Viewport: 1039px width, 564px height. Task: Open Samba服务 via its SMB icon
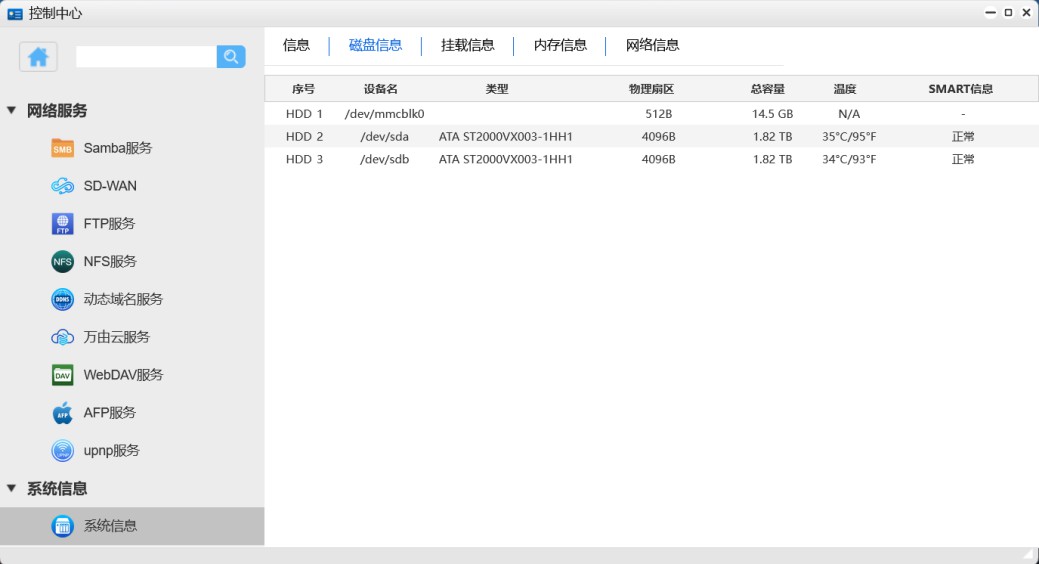63,148
